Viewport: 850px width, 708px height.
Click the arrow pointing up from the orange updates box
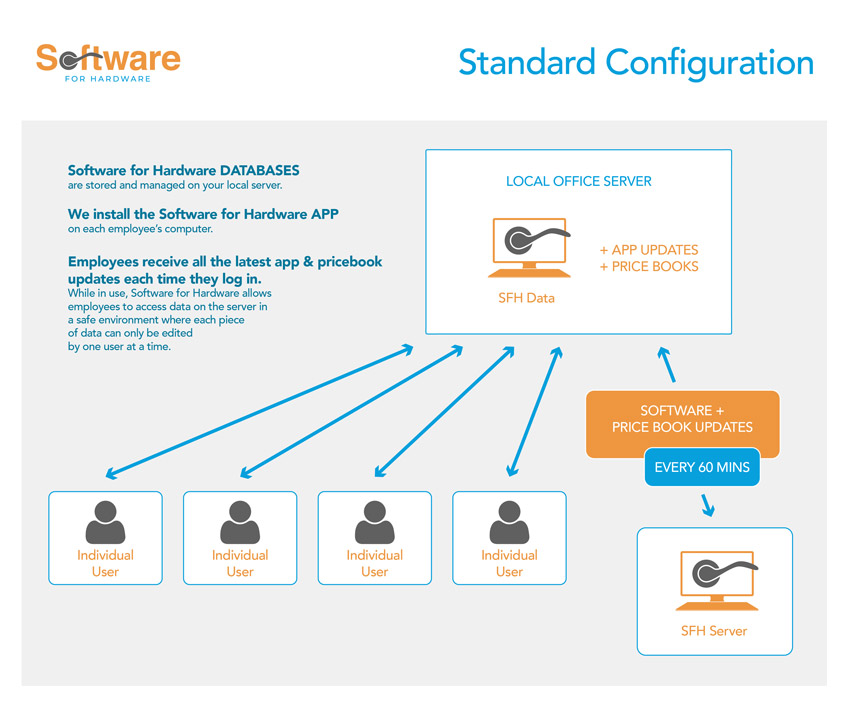click(x=667, y=366)
